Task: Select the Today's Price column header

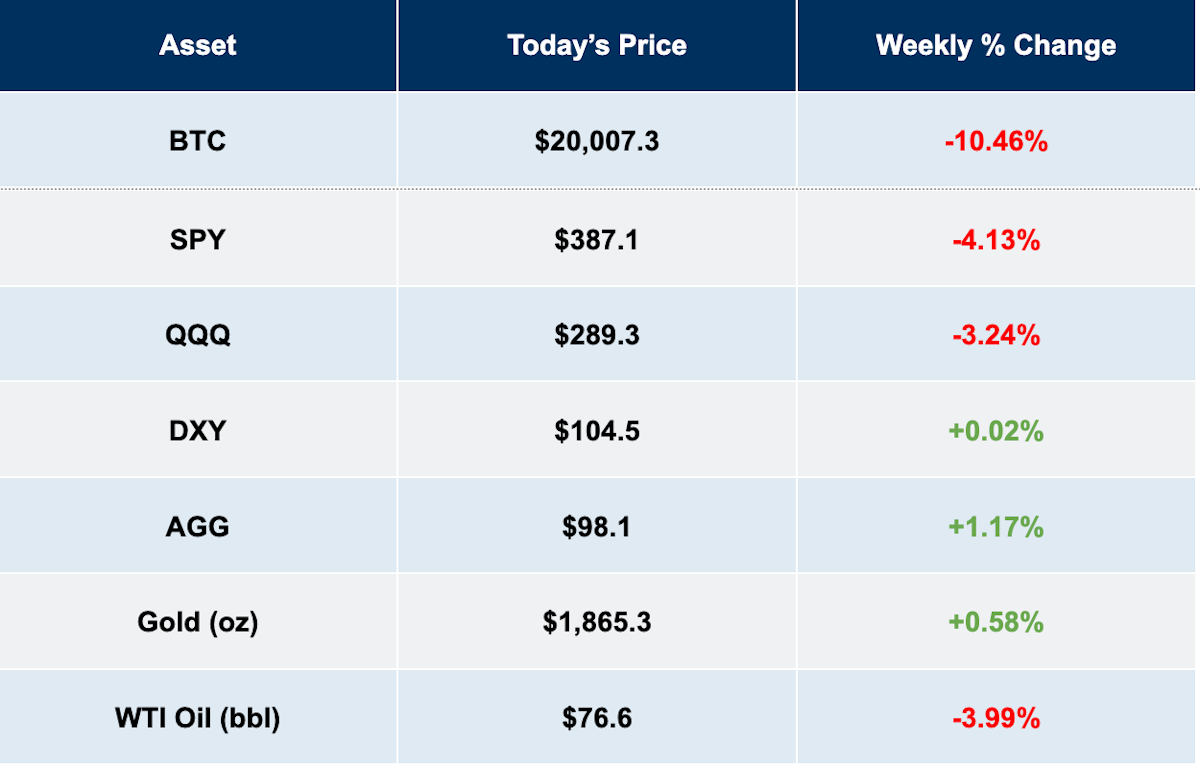Action: pos(597,45)
